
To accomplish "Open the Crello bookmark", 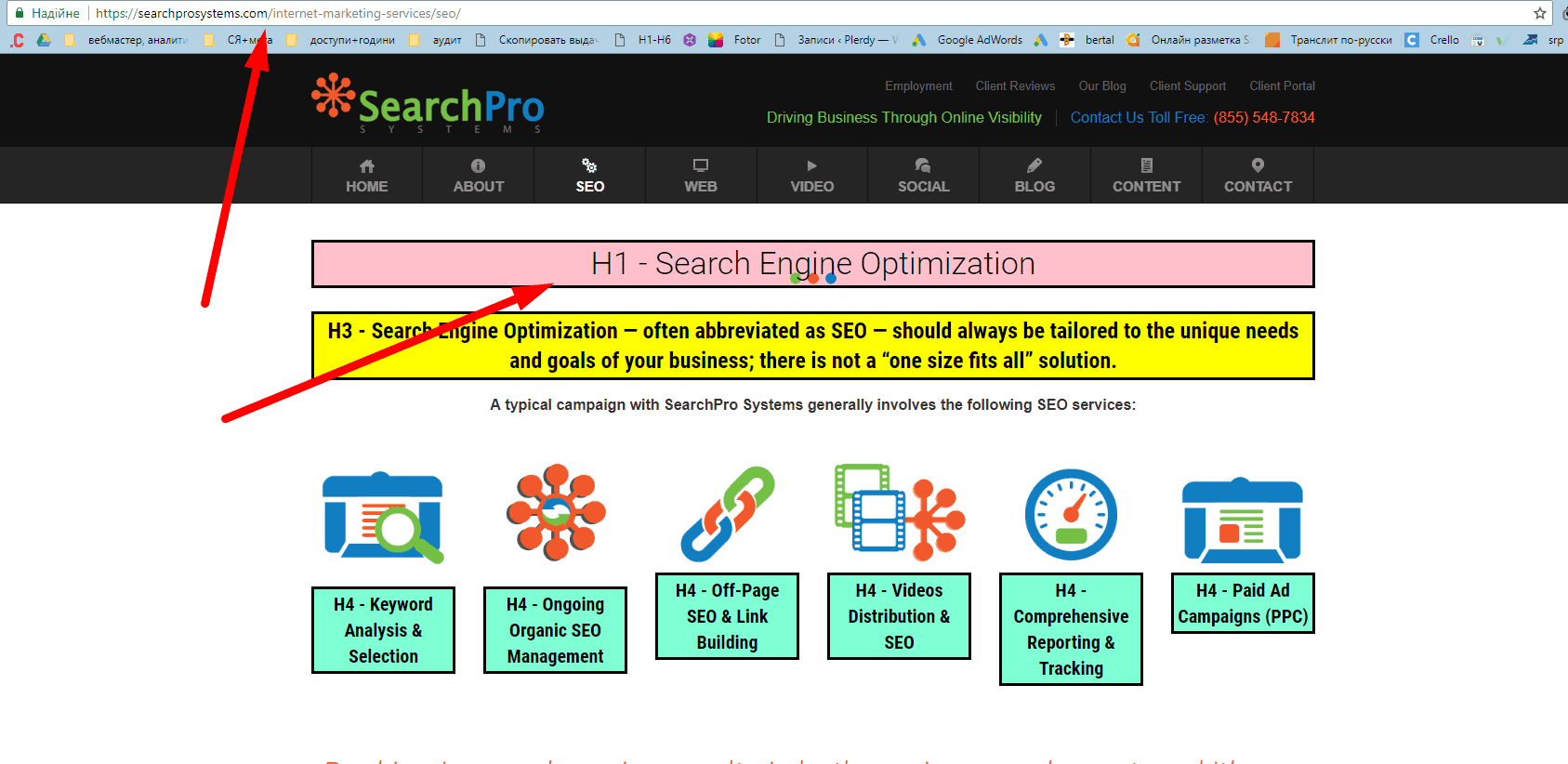I will coord(1432,40).
